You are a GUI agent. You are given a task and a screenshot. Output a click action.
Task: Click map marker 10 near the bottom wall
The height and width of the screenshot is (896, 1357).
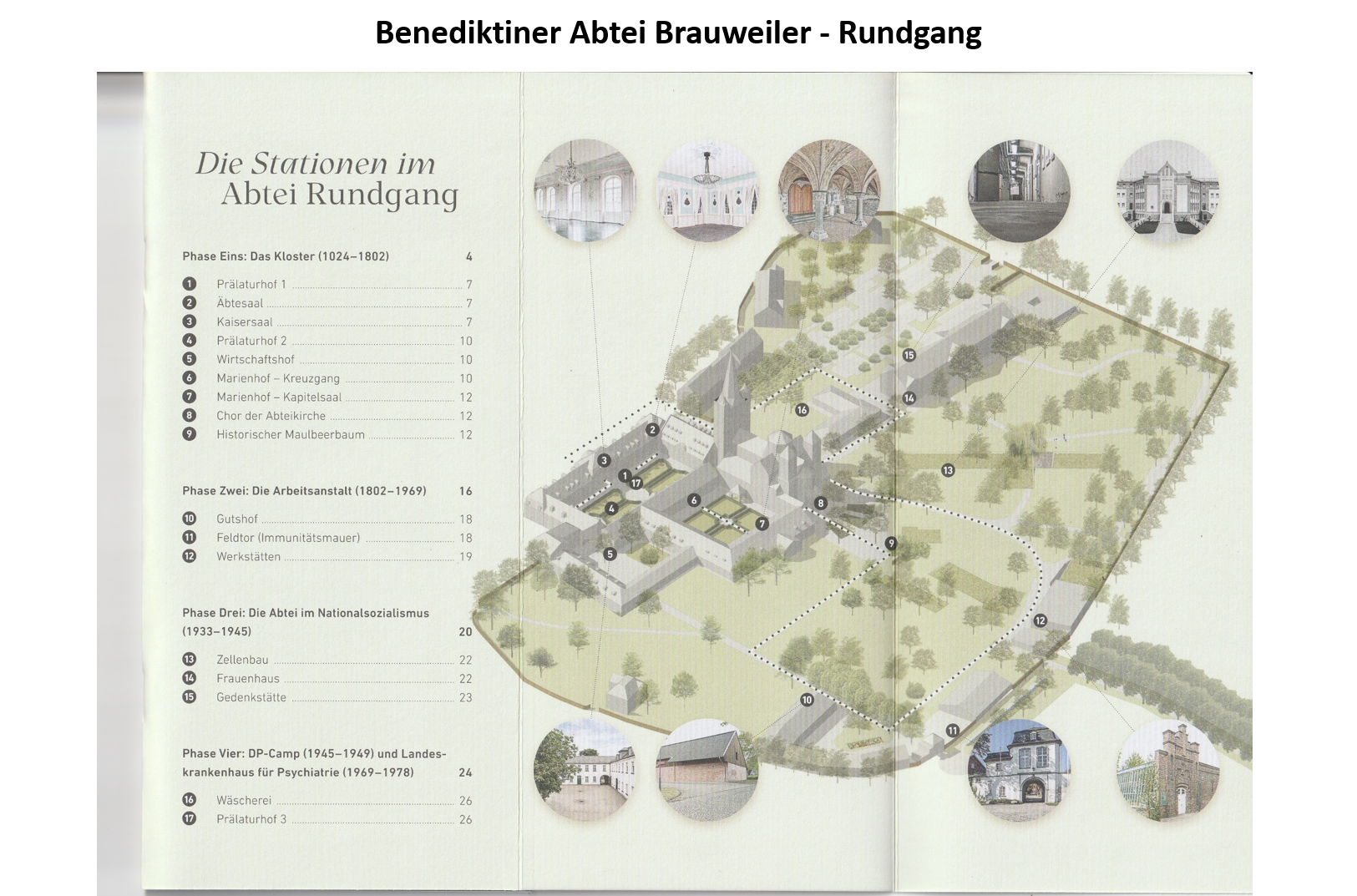807,700
